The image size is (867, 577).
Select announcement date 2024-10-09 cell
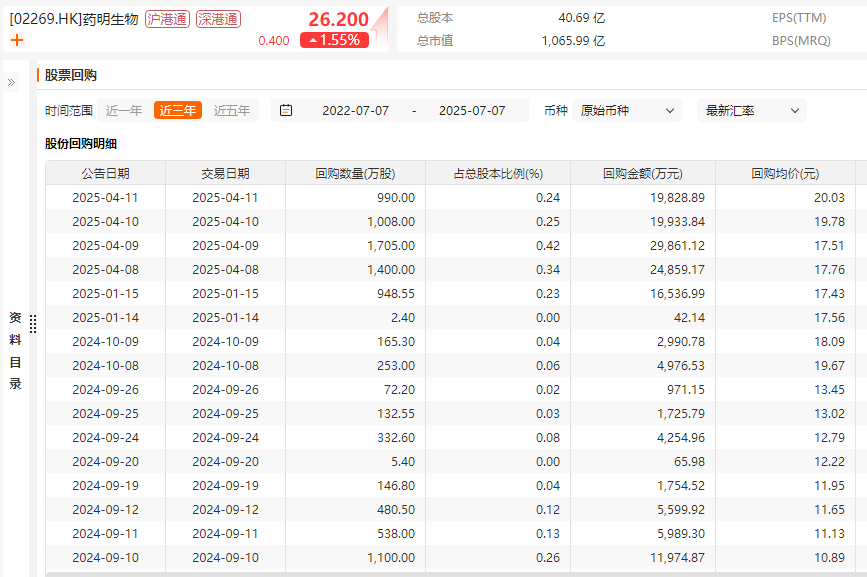[106, 342]
